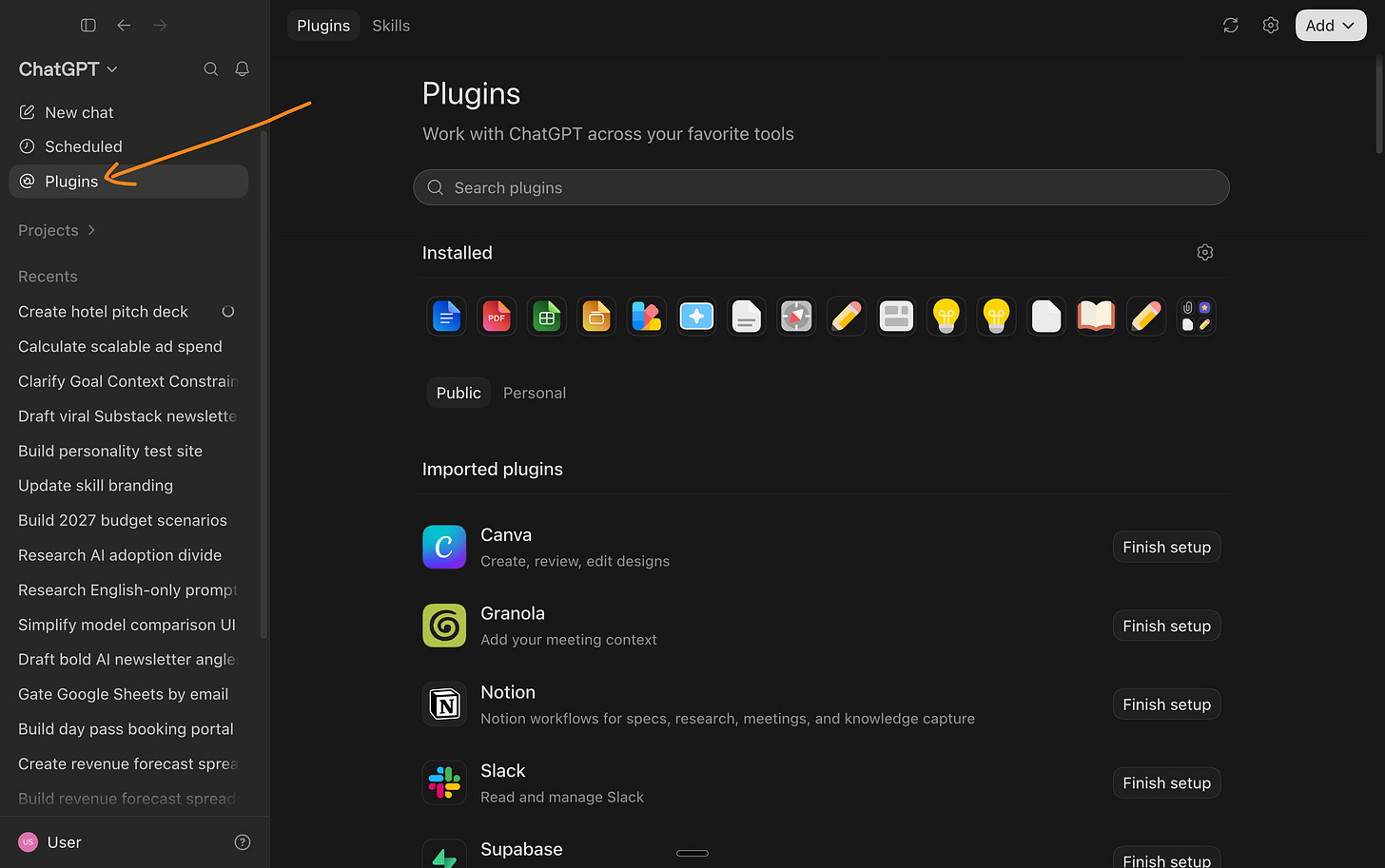Click the Granola spiral logo
This screenshot has width=1385, height=868.
[x=444, y=626]
